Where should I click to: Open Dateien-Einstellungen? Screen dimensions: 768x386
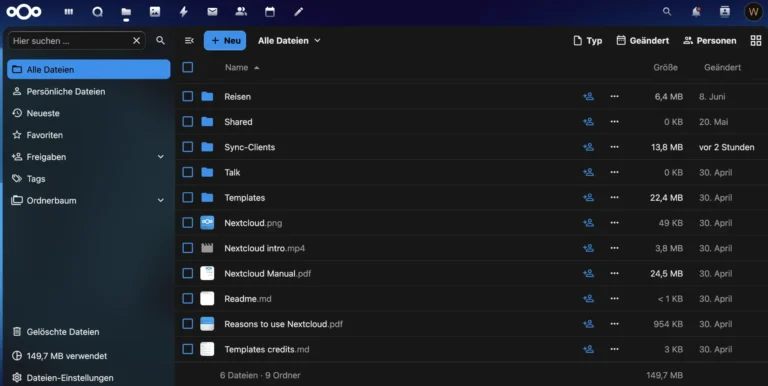[x=89, y=378]
